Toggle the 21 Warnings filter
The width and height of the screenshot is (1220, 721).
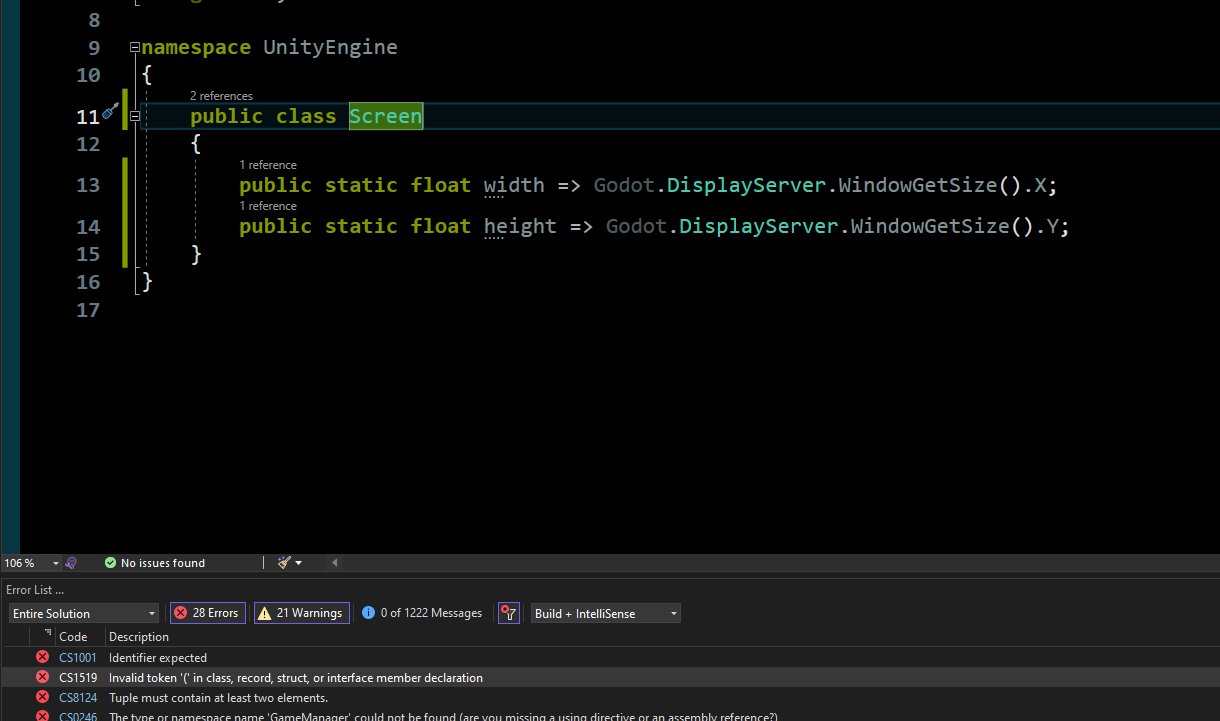(301, 613)
